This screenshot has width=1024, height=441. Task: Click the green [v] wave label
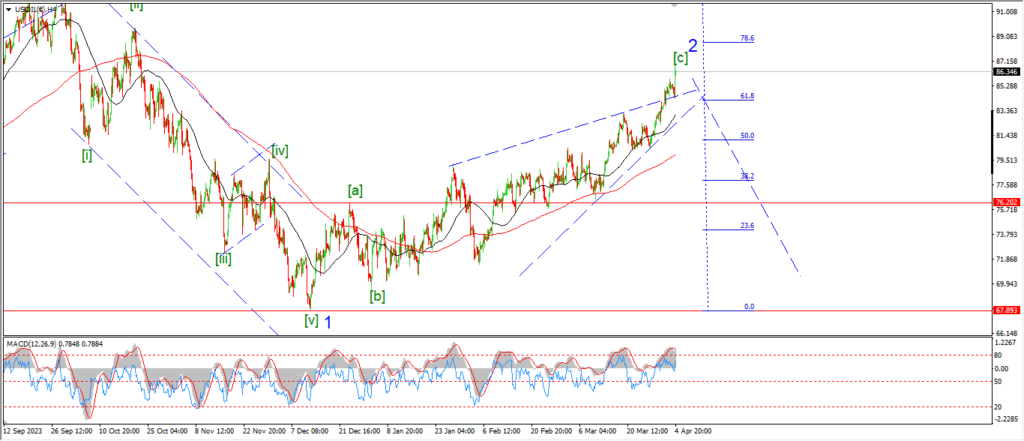pos(311,321)
